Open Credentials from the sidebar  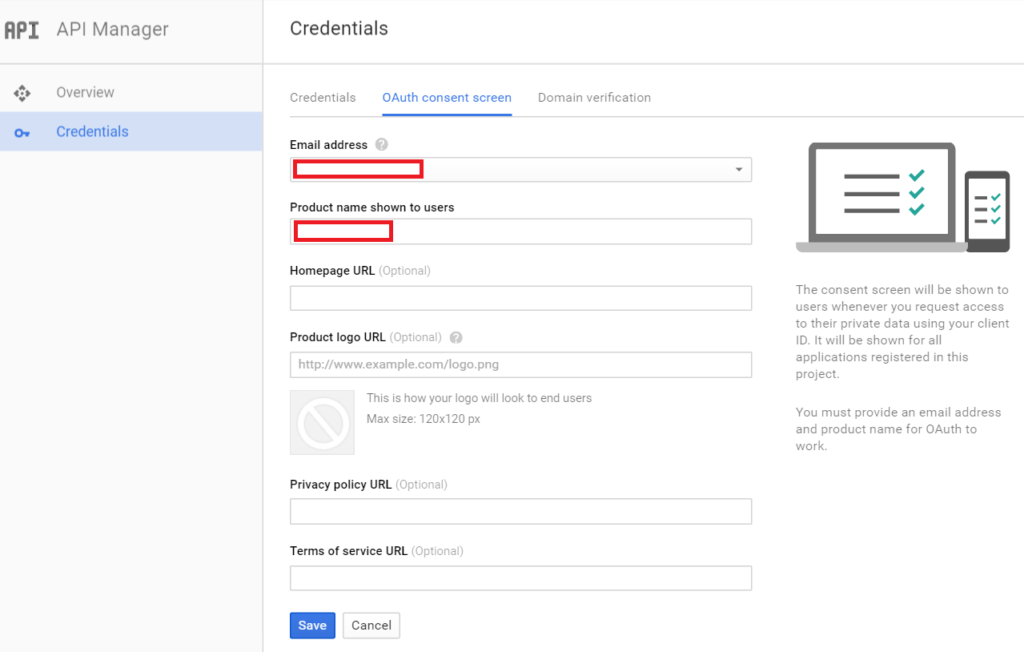[x=92, y=131]
